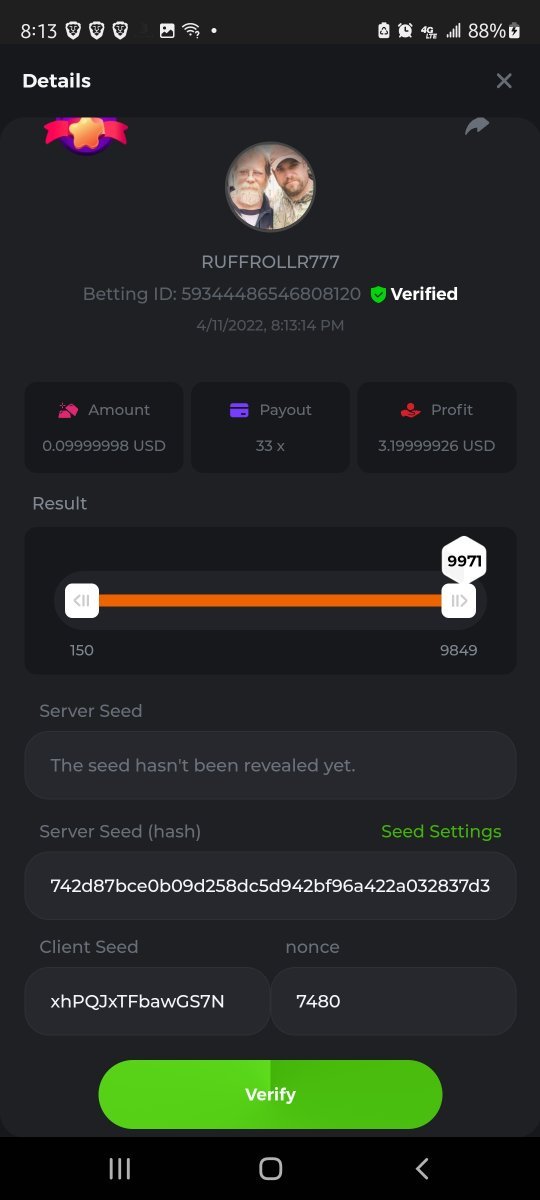This screenshot has width=540, height=1200.
Task: Select the nonce field showing 7480
Action: click(x=393, y=1001)
